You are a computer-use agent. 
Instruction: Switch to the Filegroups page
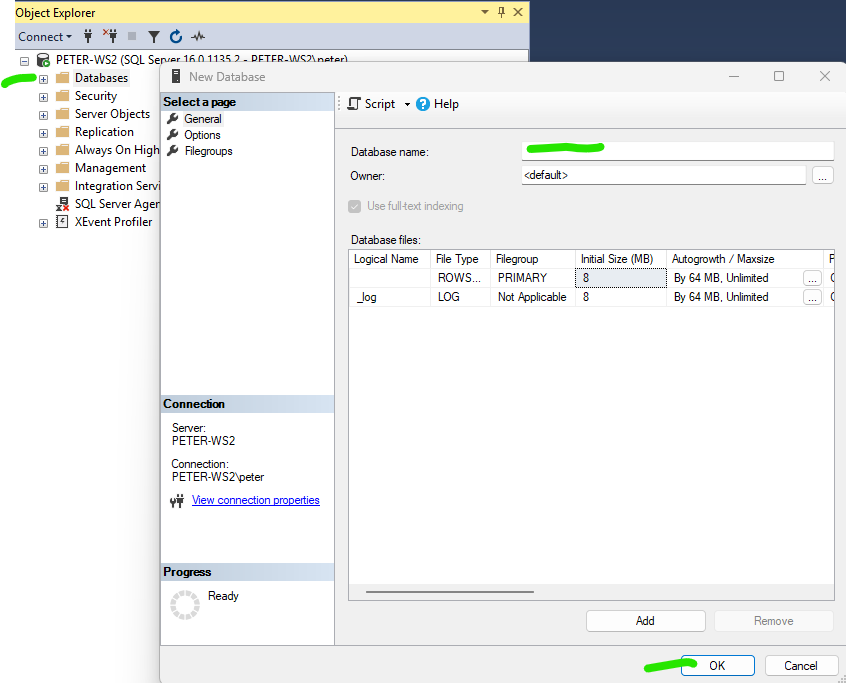(208, 151)
